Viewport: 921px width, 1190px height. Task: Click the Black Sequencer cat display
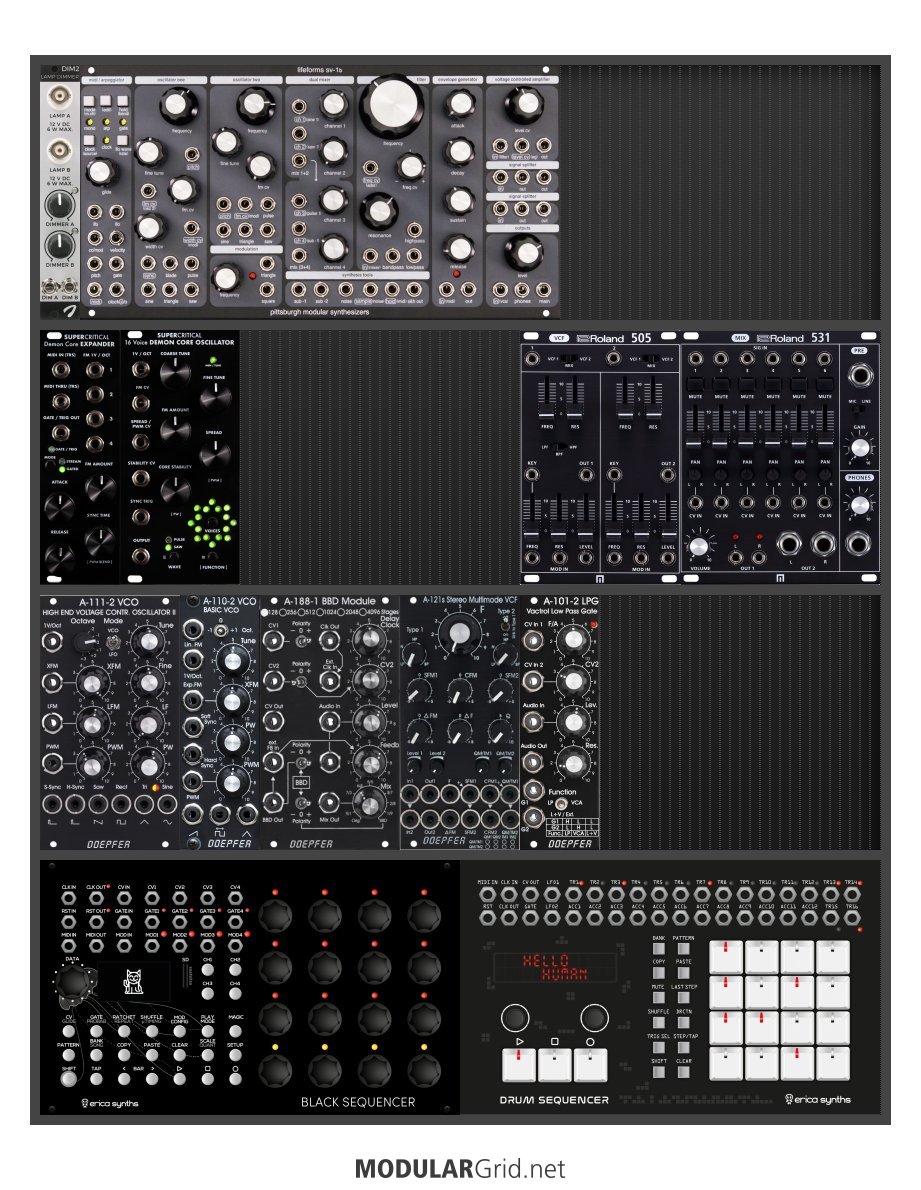(134, 980)
